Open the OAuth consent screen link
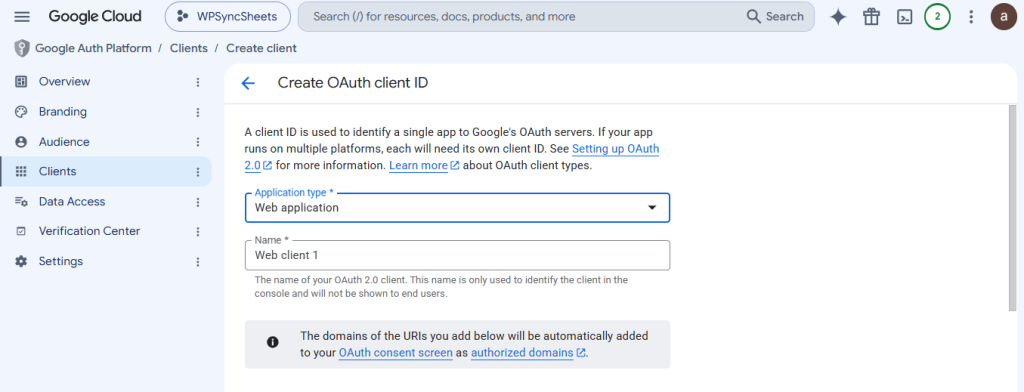The width and height of the screenshot is (1024, 392). pos(395,353)
